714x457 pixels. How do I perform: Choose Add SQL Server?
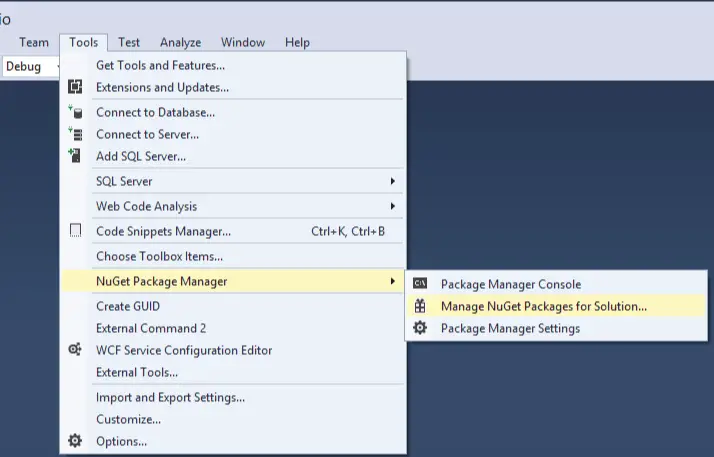click(233, 156)
